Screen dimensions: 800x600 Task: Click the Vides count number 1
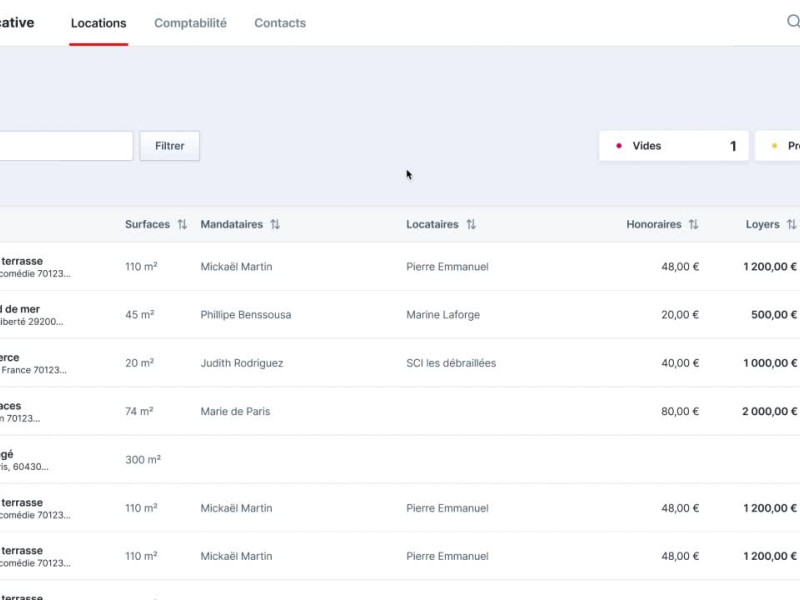[733, 146]
